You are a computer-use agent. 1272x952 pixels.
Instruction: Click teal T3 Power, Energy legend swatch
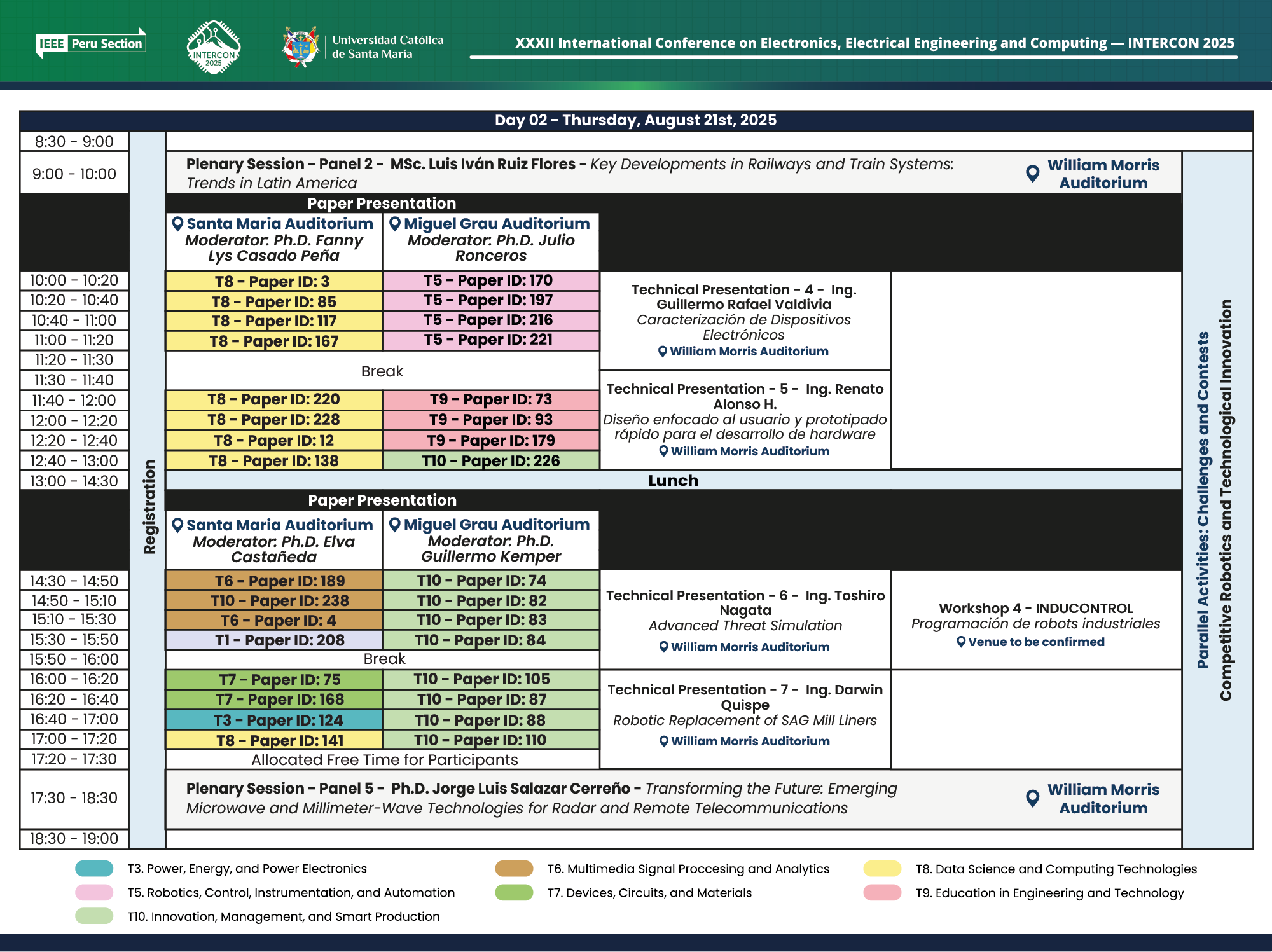94,869
